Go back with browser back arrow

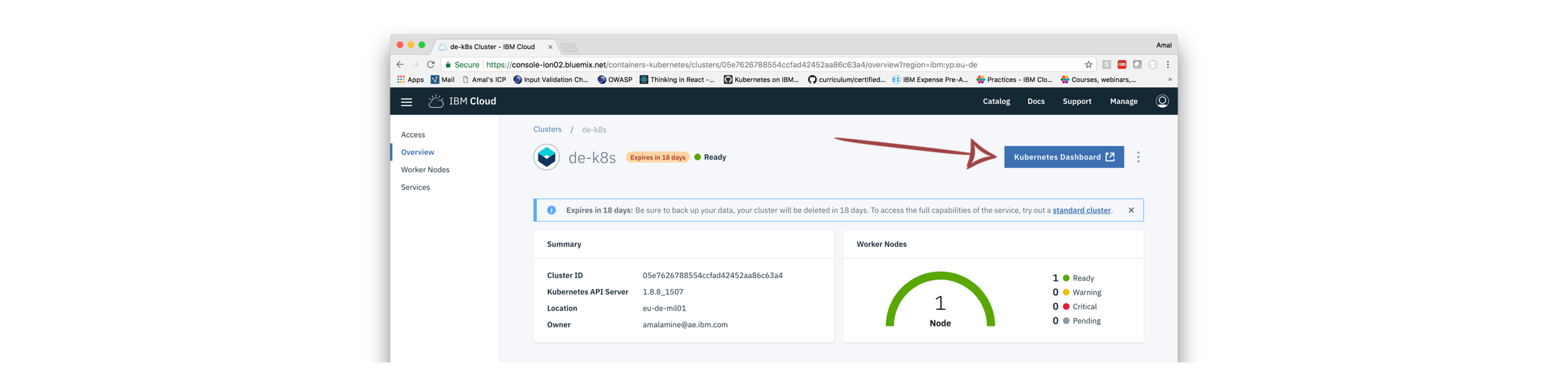400,65
